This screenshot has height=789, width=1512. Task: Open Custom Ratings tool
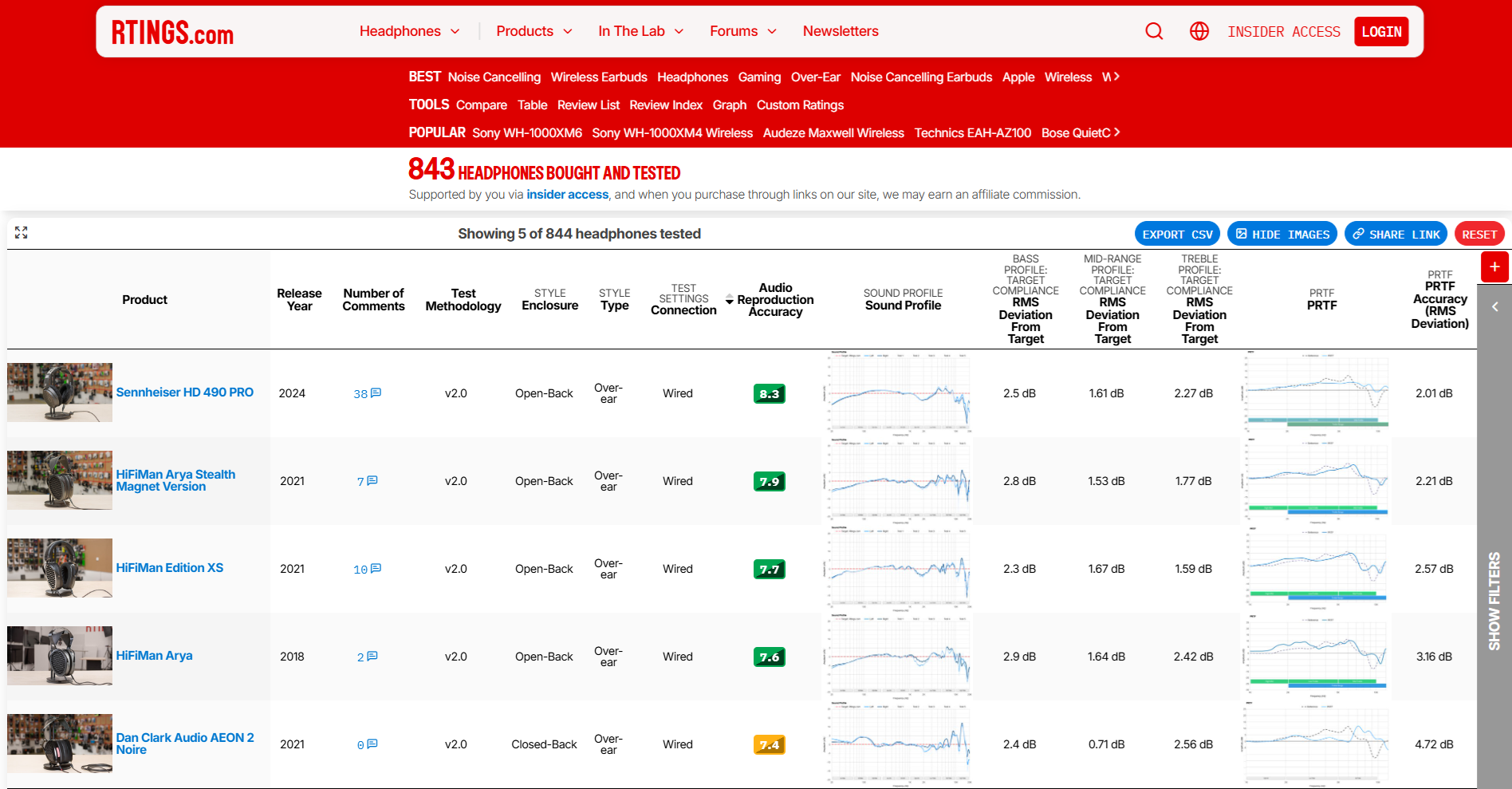pos(800,105)
